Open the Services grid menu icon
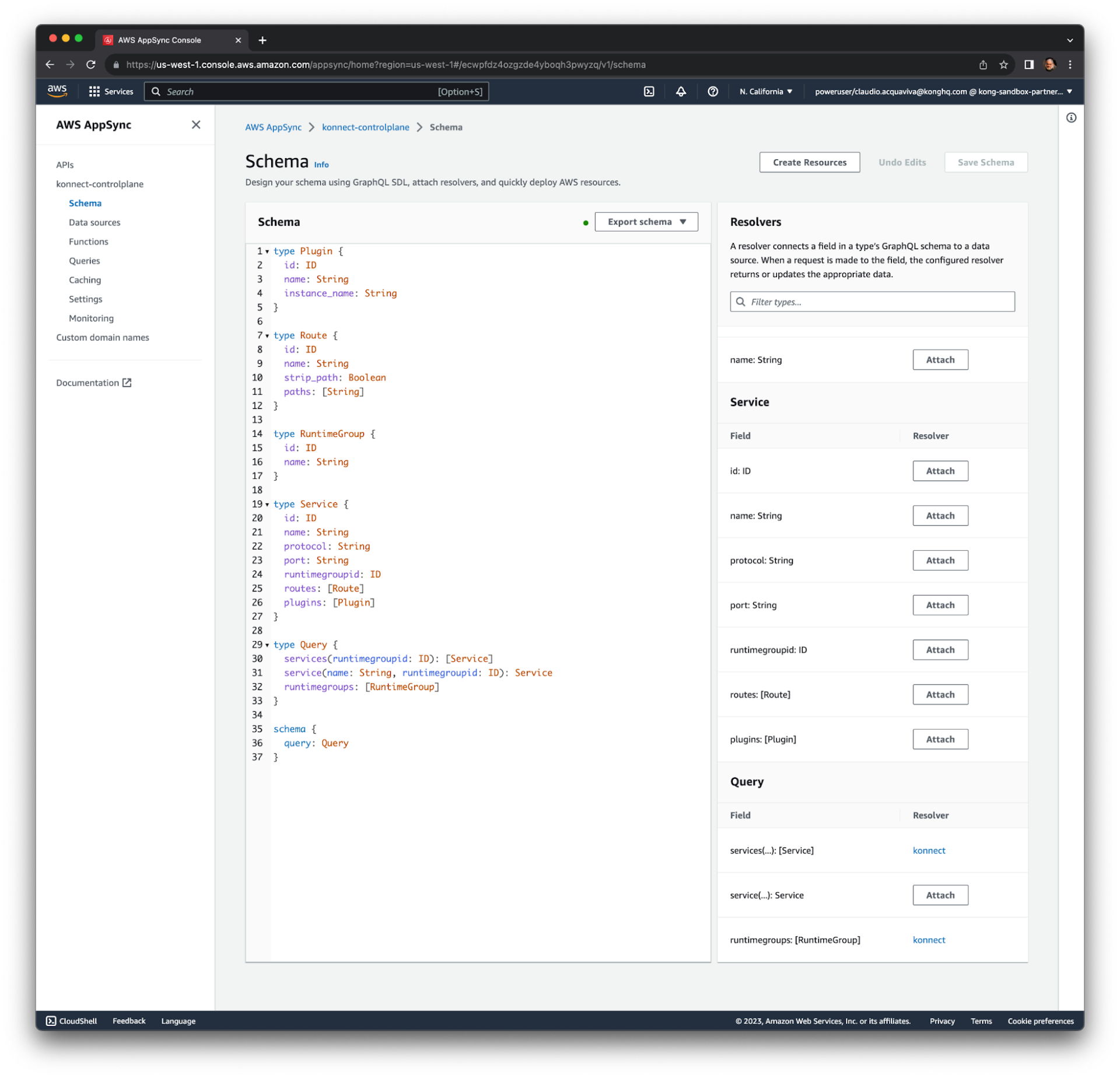 [x=94, y=92]
